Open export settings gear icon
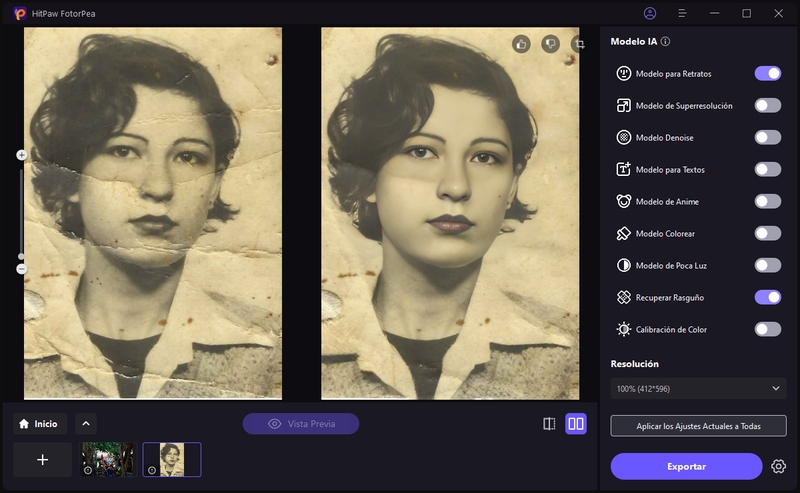Screen dimensions: 800x493 click(x=778, y=466)
